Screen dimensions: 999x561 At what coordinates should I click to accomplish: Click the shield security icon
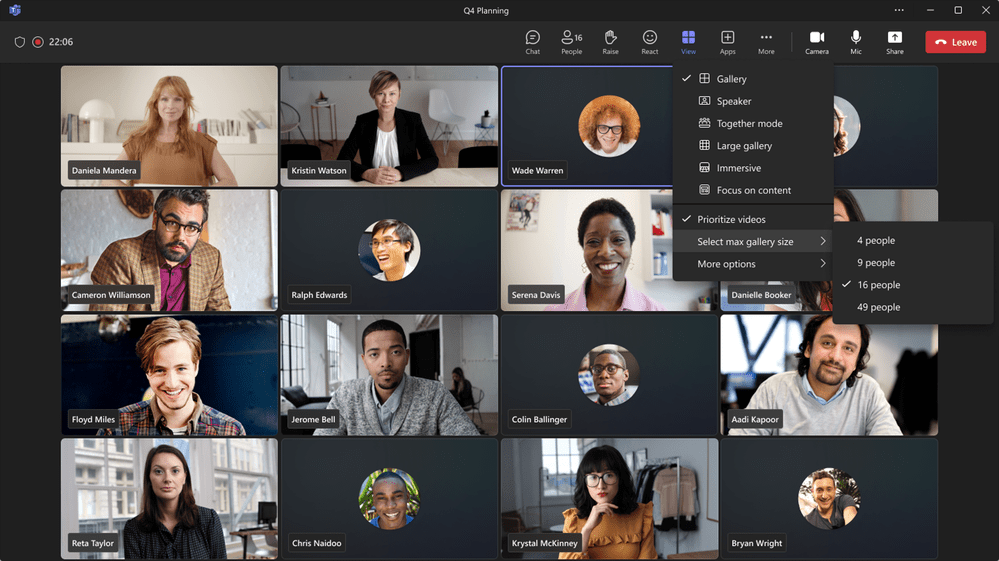pyautogui.click(x=19, y=42)
